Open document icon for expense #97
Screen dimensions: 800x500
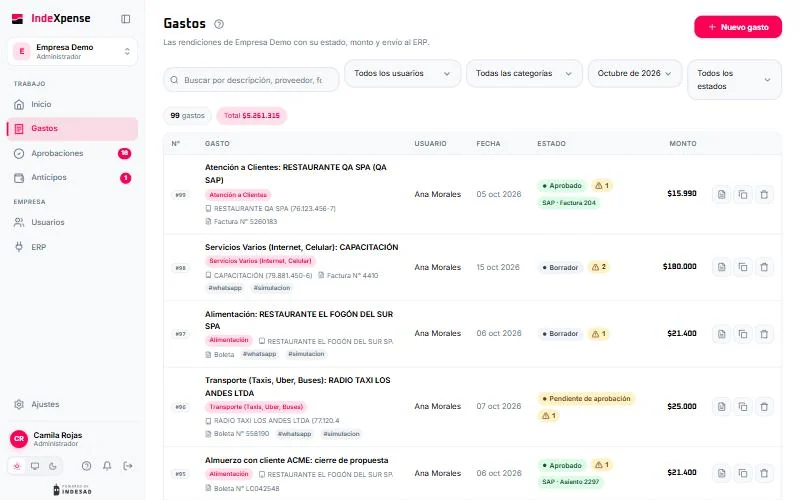721,334
